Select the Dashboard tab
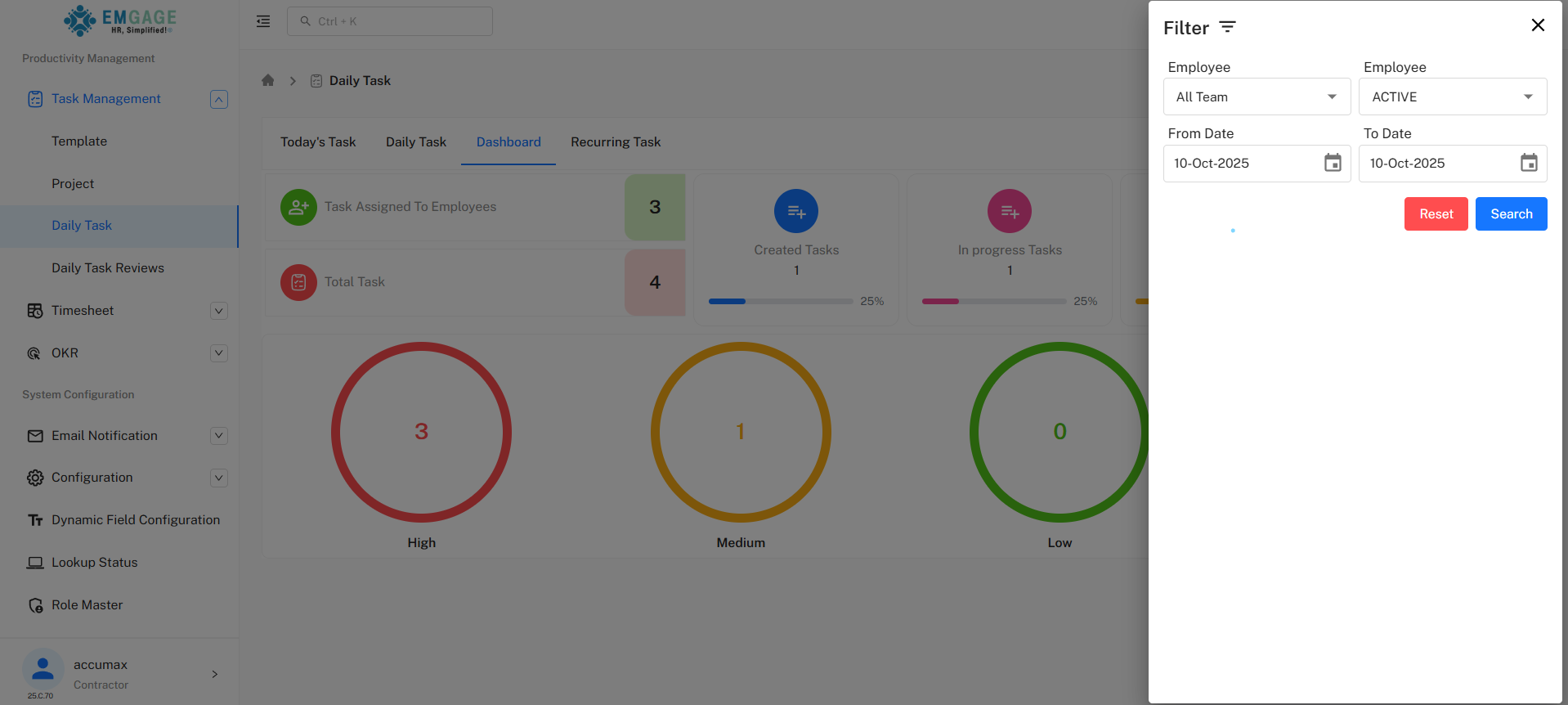 (x=508, y=142)
